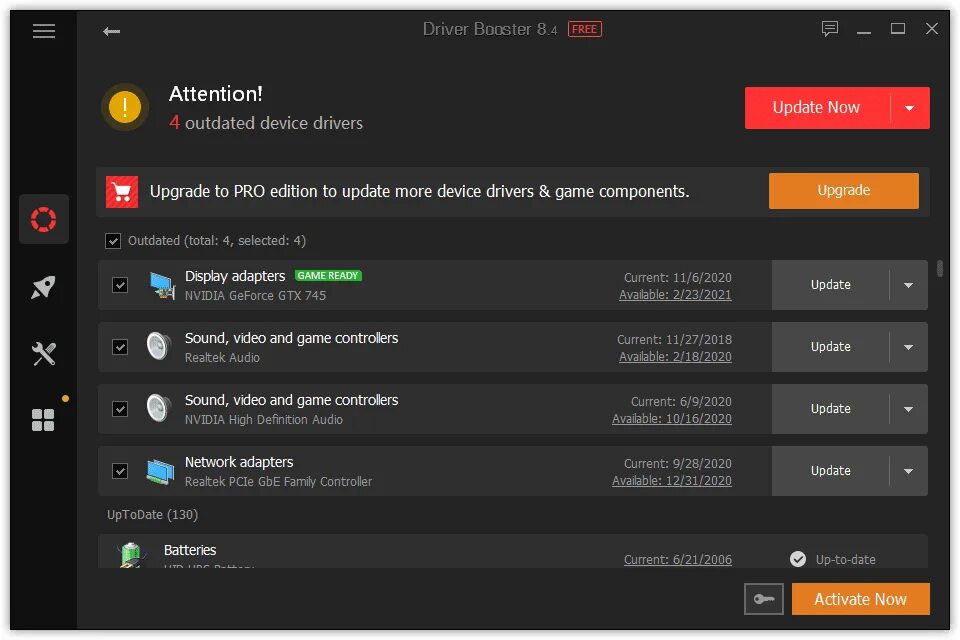The height and width of the screenshot is (640, 960).
Task: Expand update options for Realtek PCIe GbE
Action: click(908, 470)
